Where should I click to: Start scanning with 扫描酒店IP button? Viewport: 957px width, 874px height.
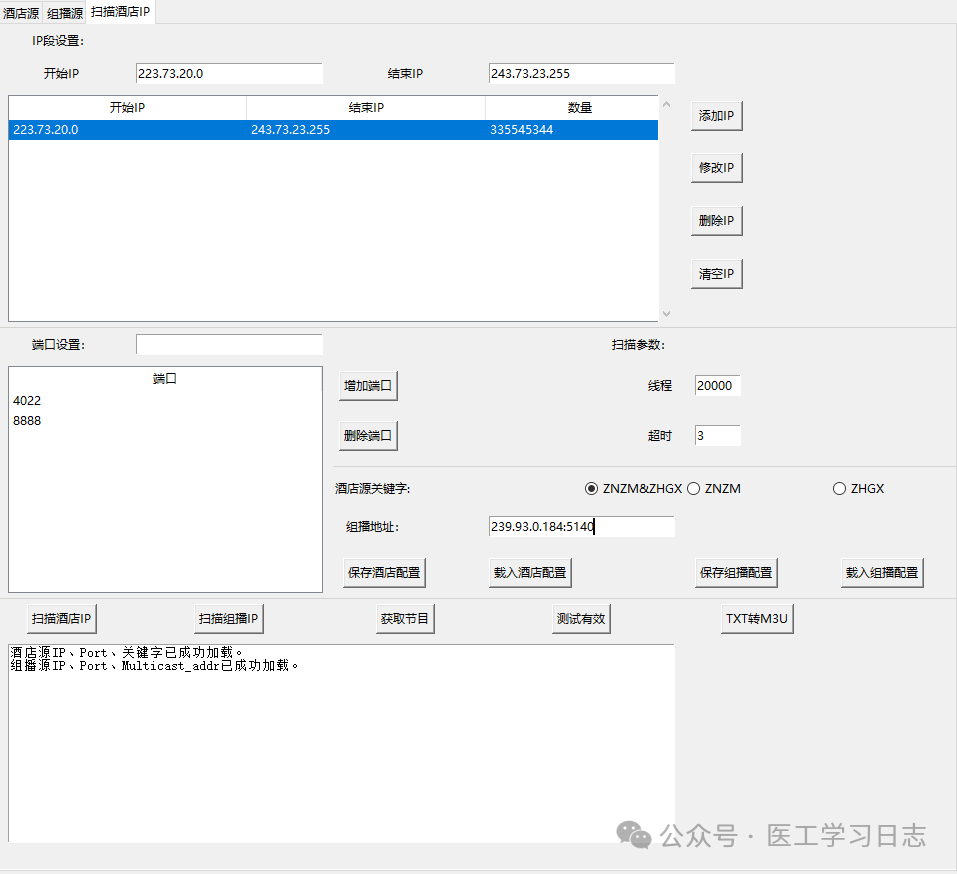tap(62, 619)
